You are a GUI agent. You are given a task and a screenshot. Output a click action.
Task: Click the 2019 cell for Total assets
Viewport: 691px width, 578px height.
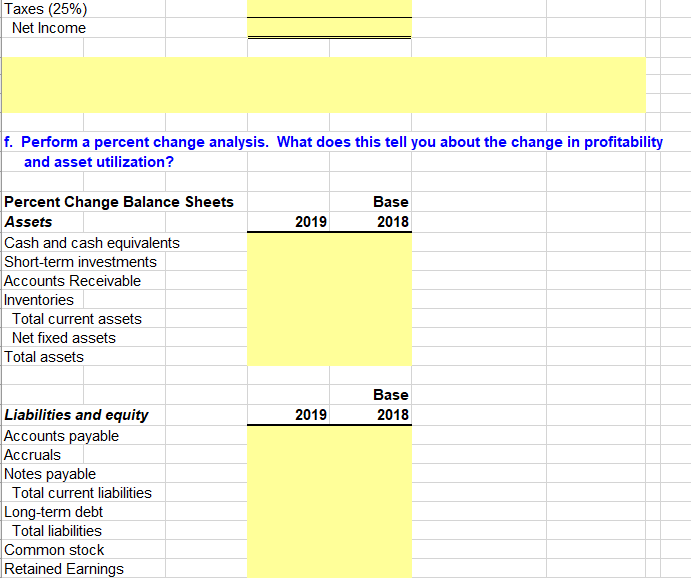click(288, 356)
